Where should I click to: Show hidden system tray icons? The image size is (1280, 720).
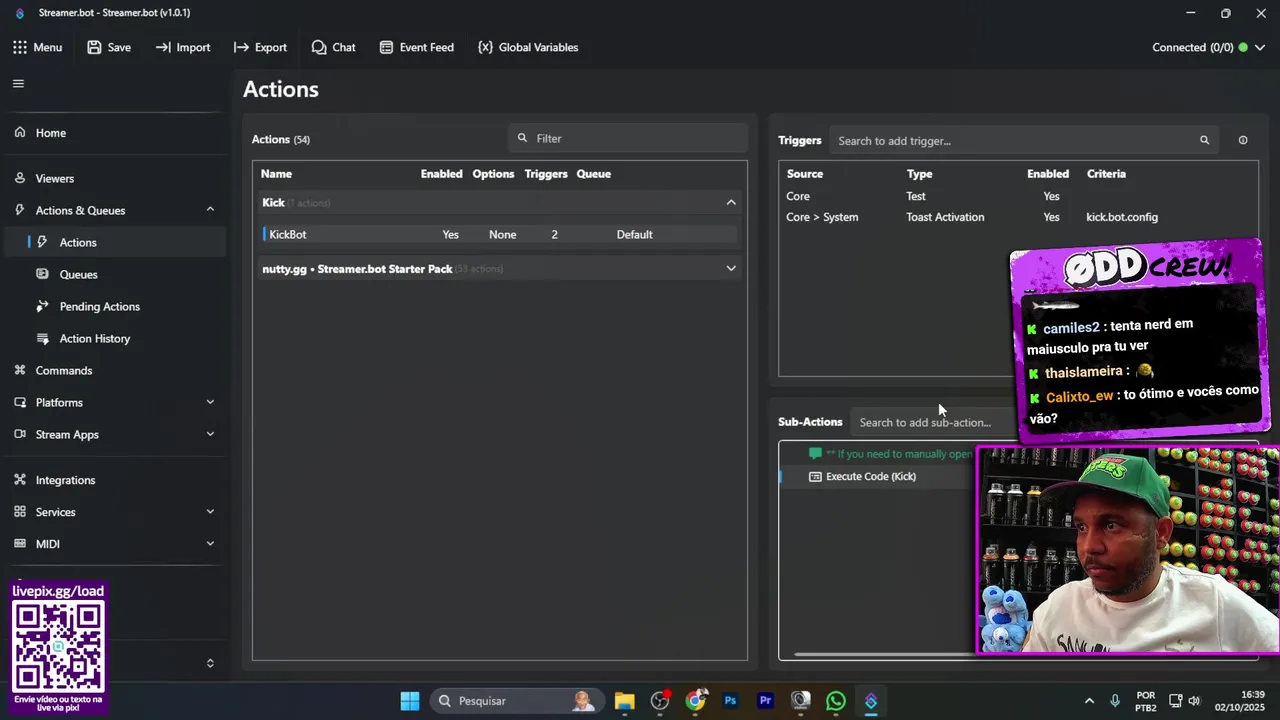(1089, 701)
